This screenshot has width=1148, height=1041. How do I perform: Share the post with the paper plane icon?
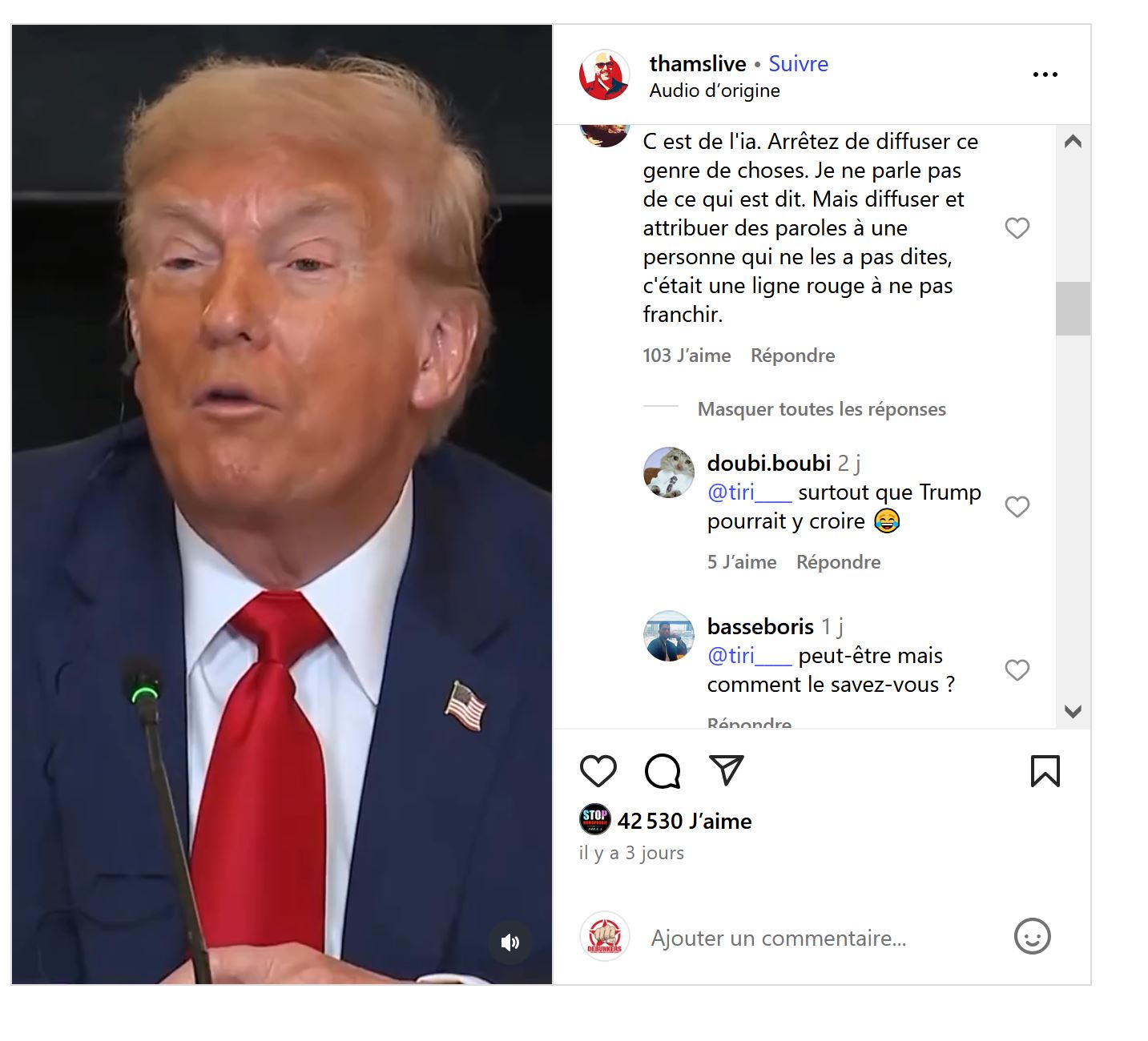727,770
